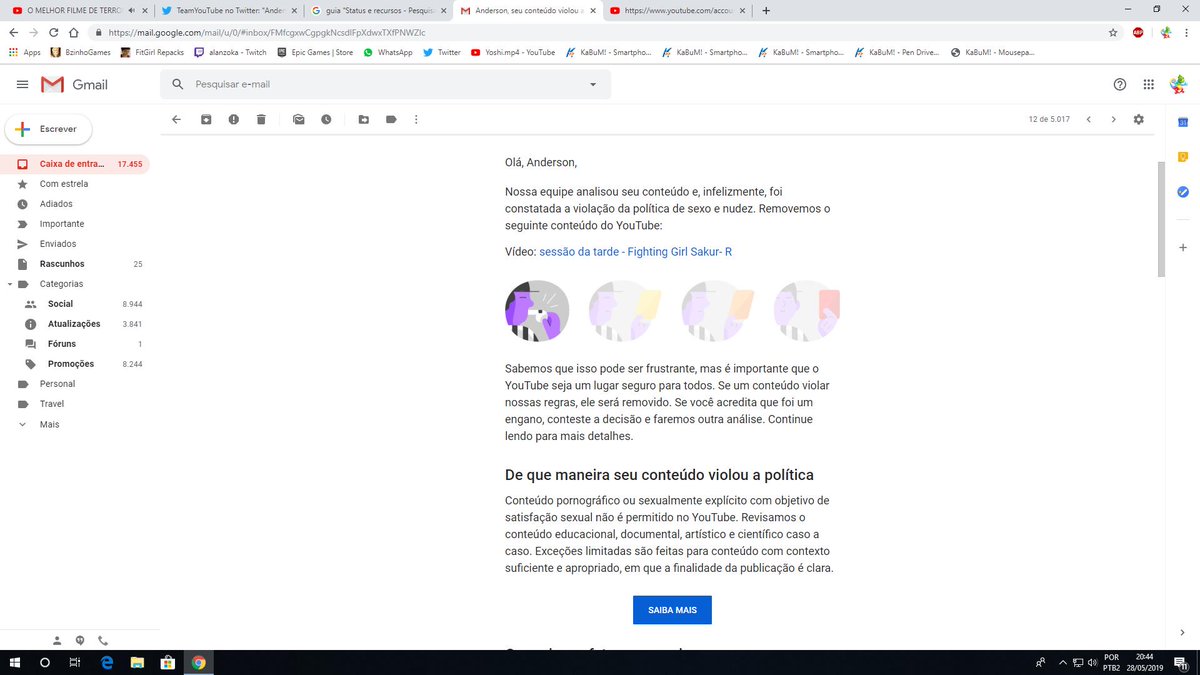The height and width of the screenshot is (675, 1200).
Task: Open the Gmail main menu hamburger
Action: [x=22, y=85]
